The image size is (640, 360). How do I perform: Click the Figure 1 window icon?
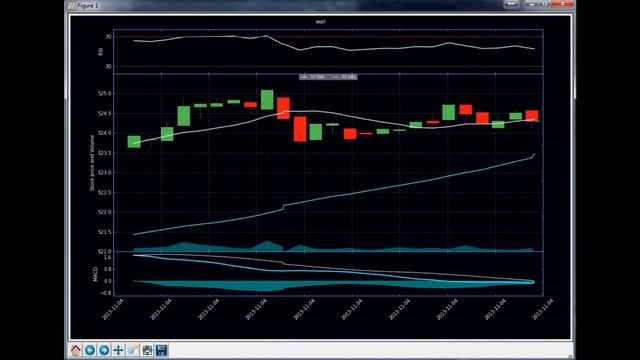71,5
